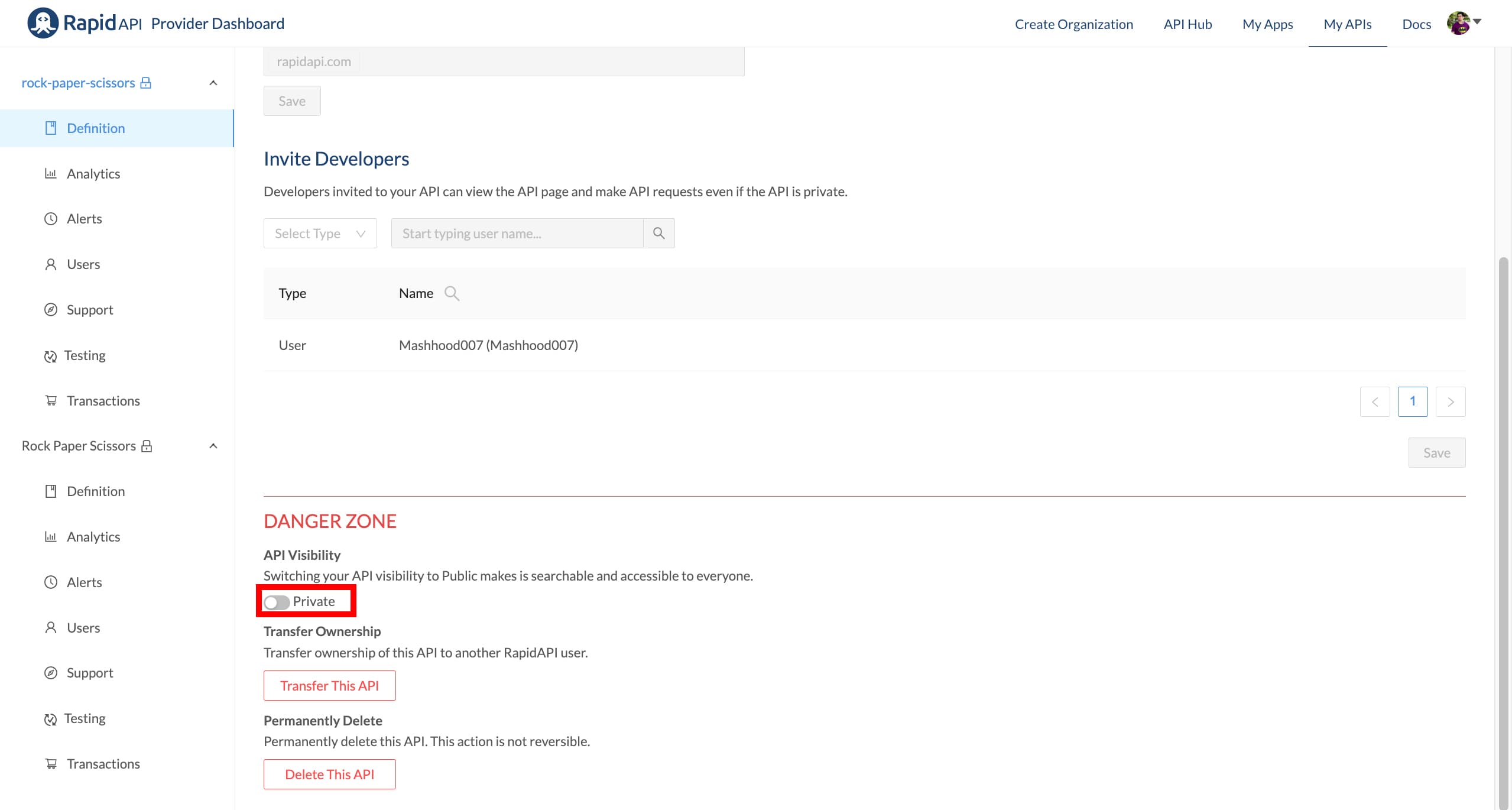Click the Users person icon under rock-paper-scissors
1512x810 pixels.
coord(51,264)
